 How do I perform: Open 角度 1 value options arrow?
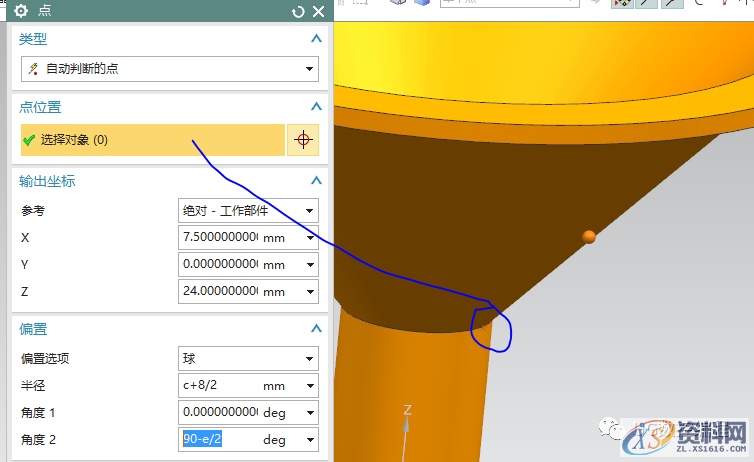[310, 412]
